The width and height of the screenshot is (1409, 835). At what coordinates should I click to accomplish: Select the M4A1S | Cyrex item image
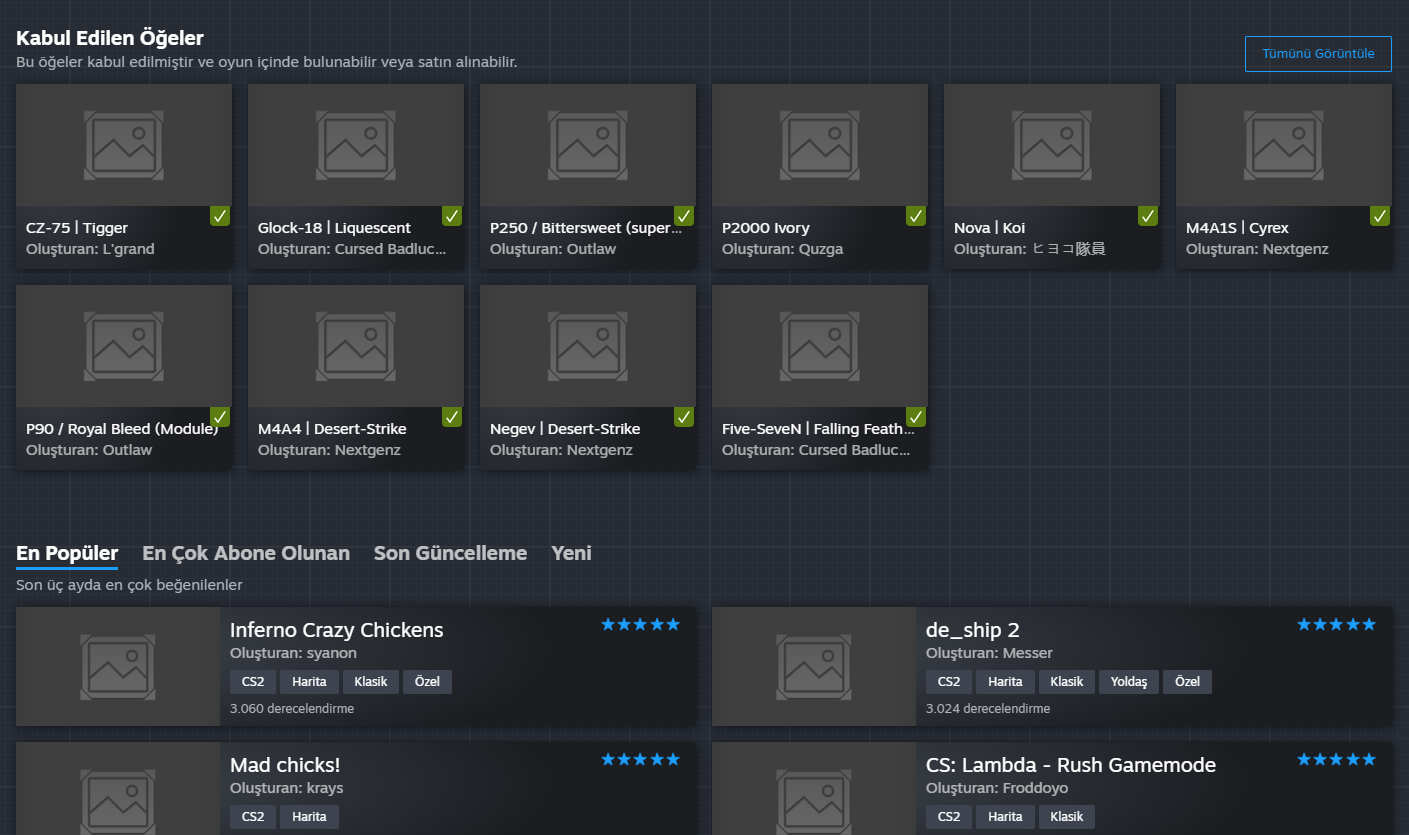coord(1284,145)
